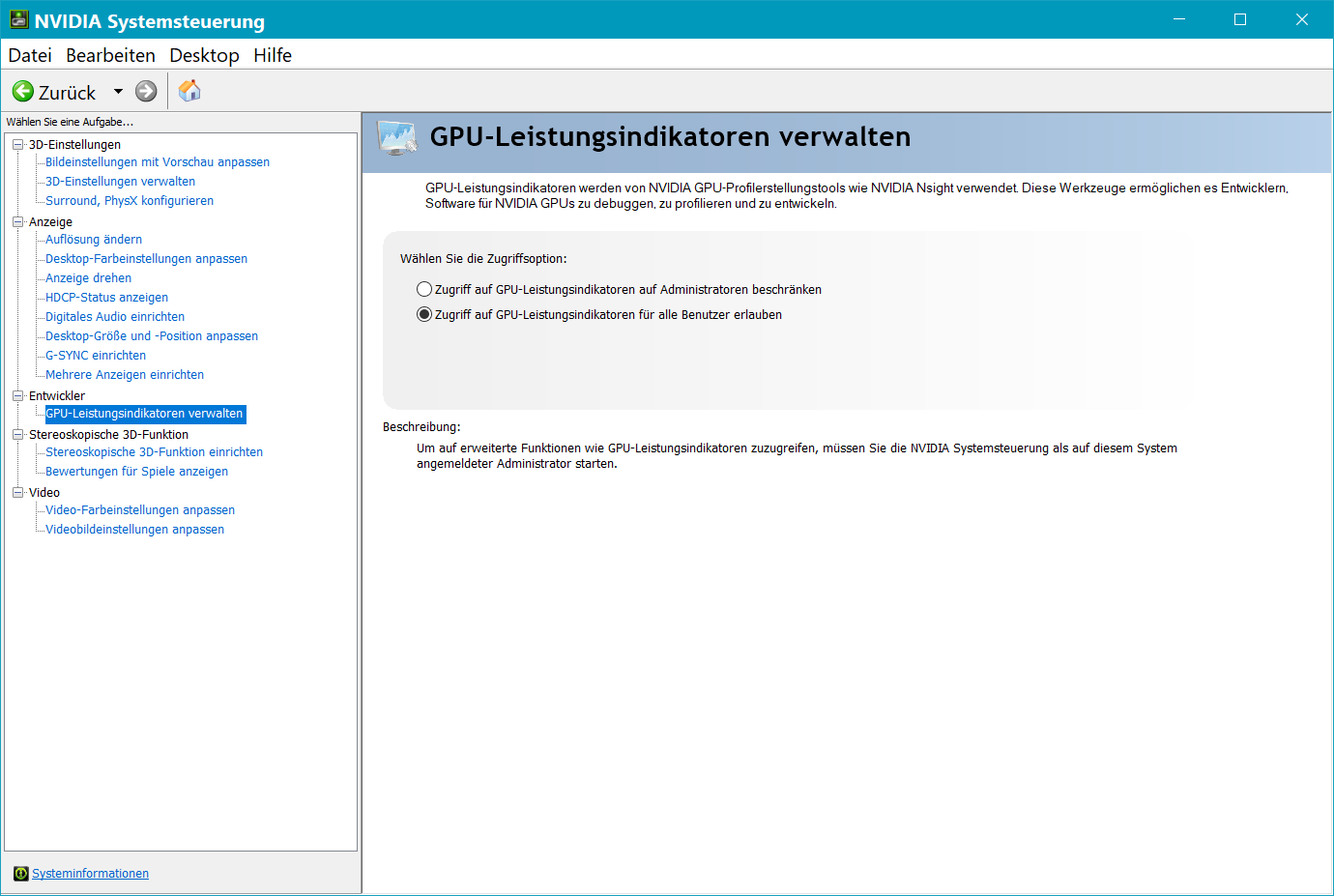
Task: Open Videobildeinstellungen anpassen
Action: tap(134, 530)
